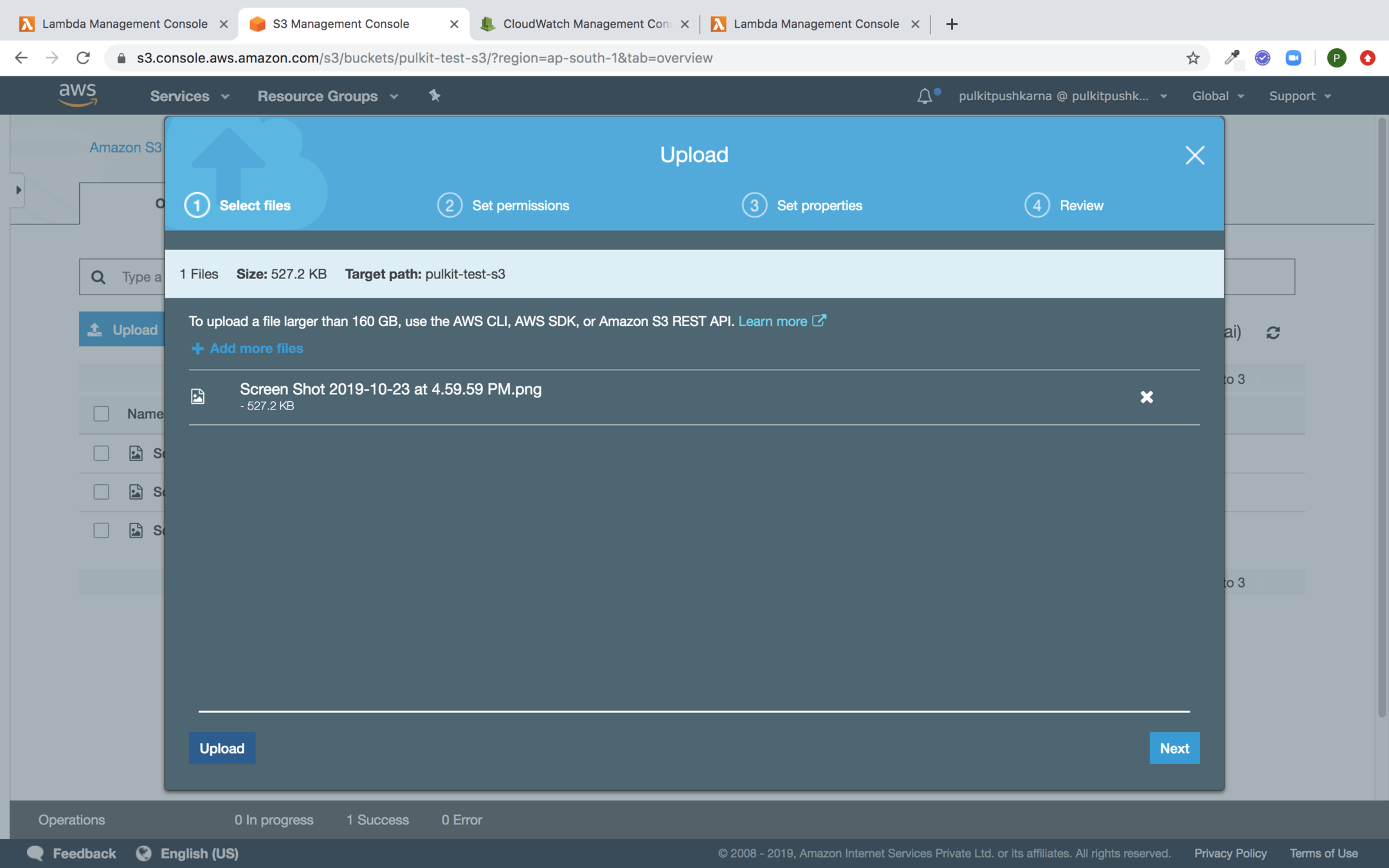Screen dimensions: 1389x868
Task: Click the AWS logo home icon
Action: tap(78, 95)
